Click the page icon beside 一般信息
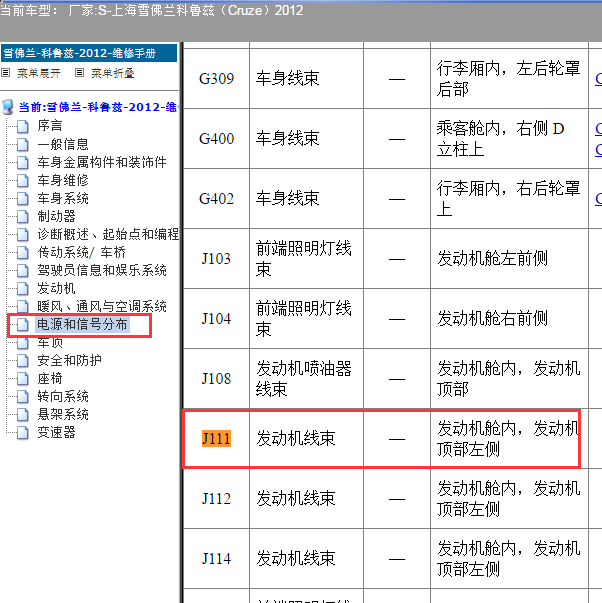 [x=23, y=144]
